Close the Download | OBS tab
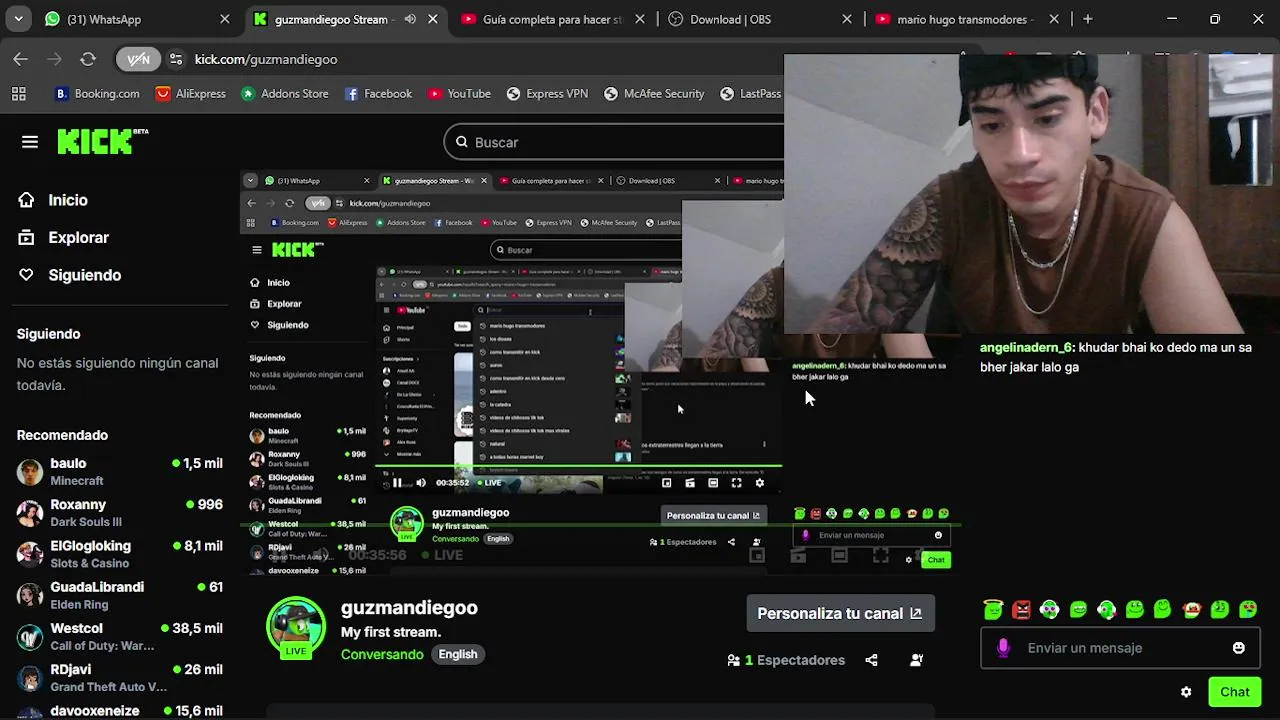Screen dimensions: 1280x720 point(847,19)
